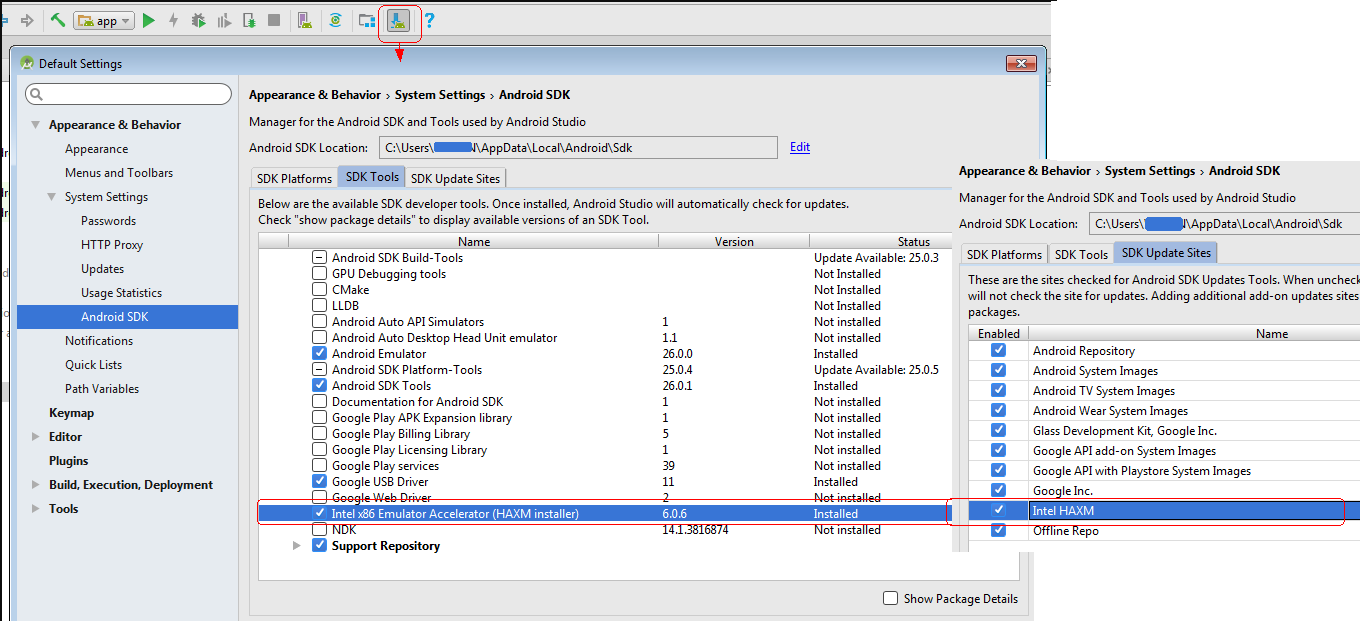
Task: Select Updates settings item
Action: [x=102, y=269]
